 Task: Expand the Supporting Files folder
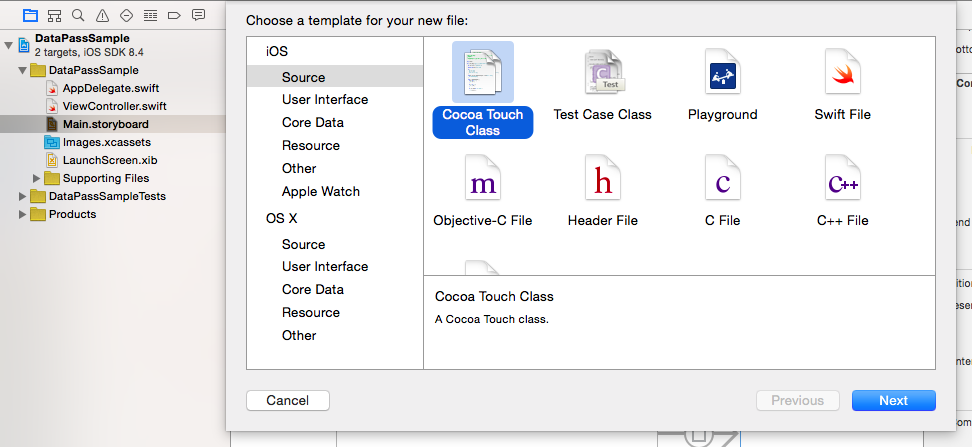coord(37,178)
